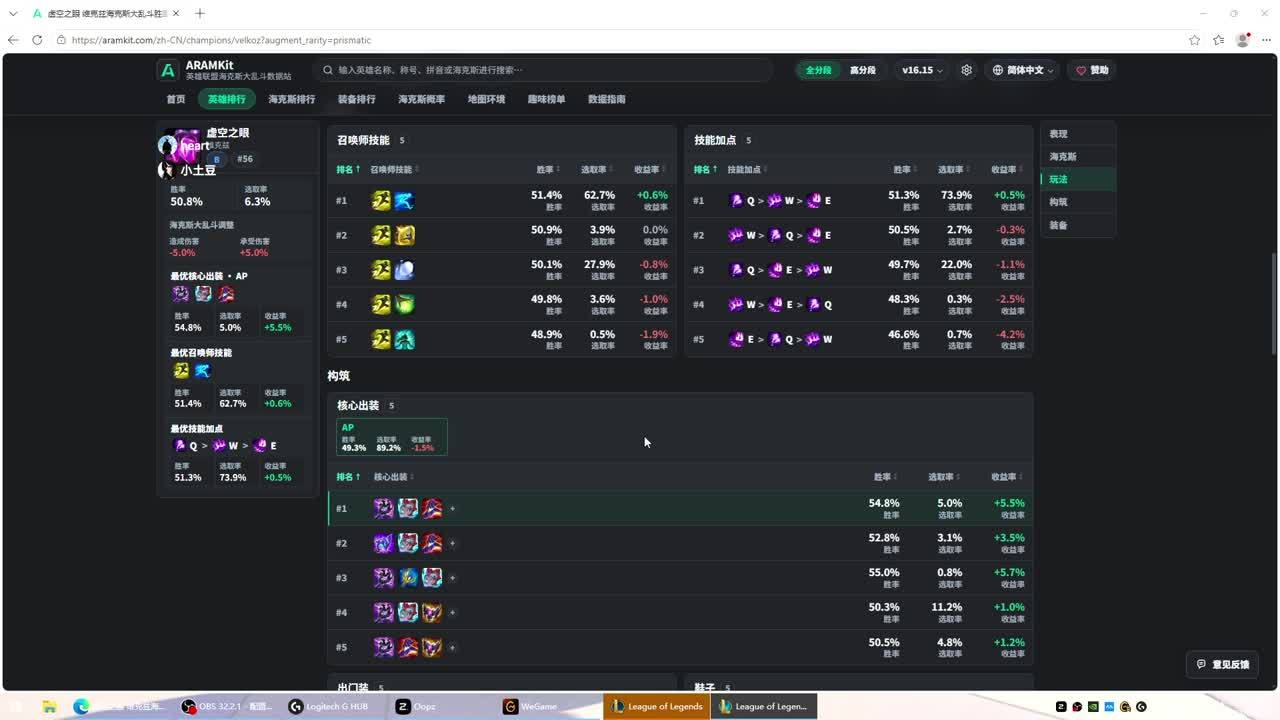The width and height of the screenshot is (1280, 720).
Task: Toggle 排名 sort order in 核心出装 table
Action: coord(348,477)
